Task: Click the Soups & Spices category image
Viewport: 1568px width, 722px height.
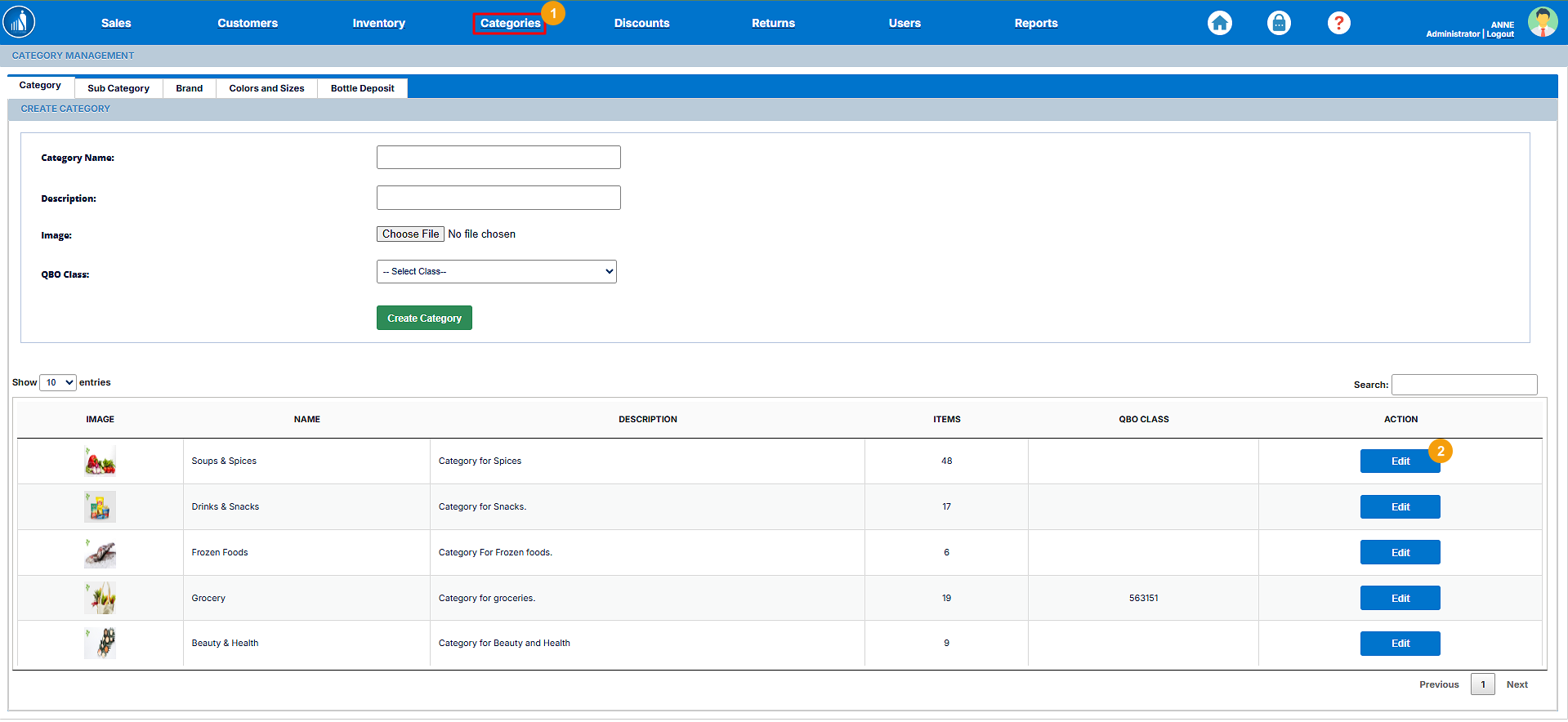Action: click(101, 461)
